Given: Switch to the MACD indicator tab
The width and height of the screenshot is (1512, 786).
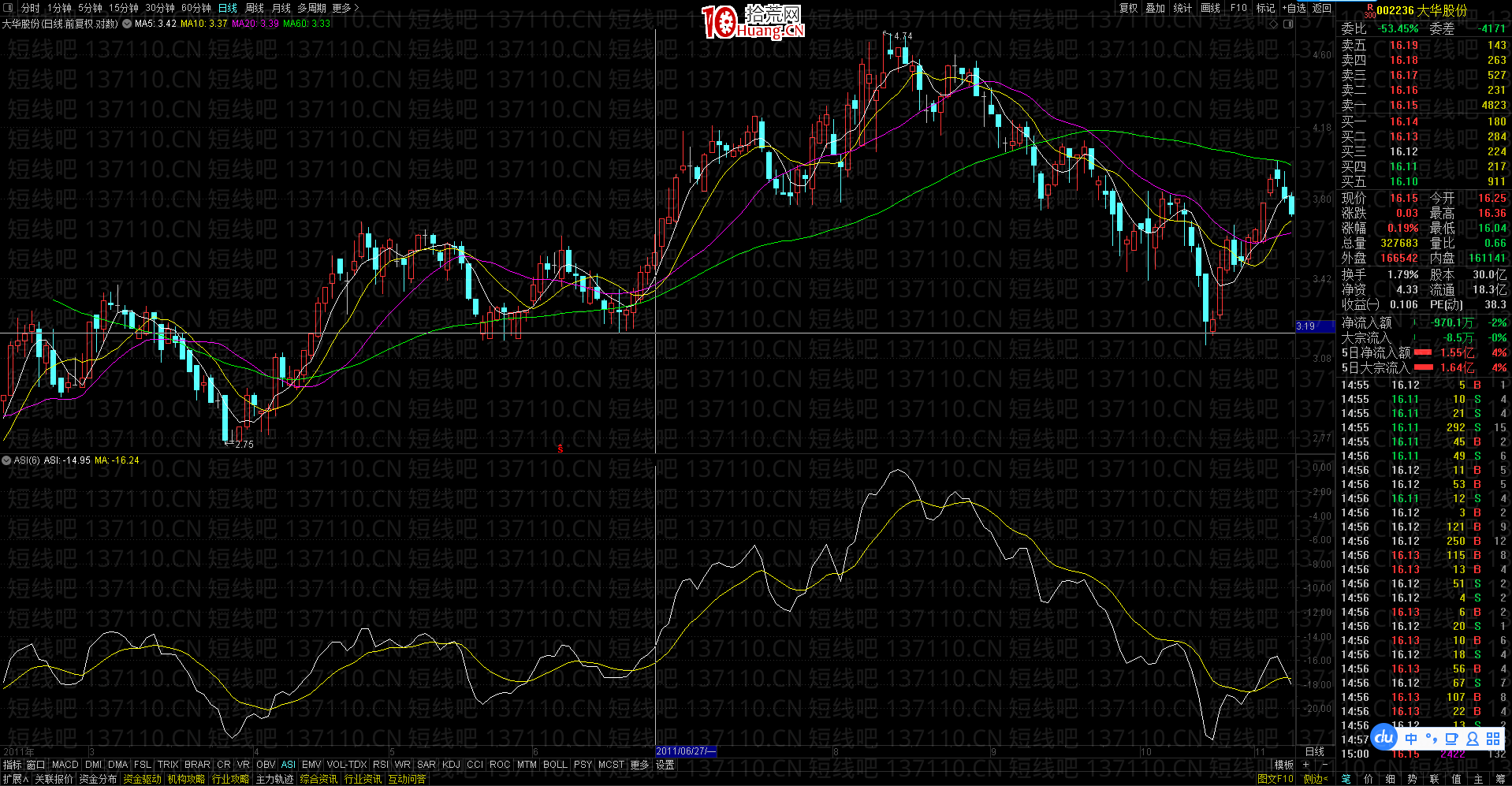Looking at the screenshot, I should point(65,765).
